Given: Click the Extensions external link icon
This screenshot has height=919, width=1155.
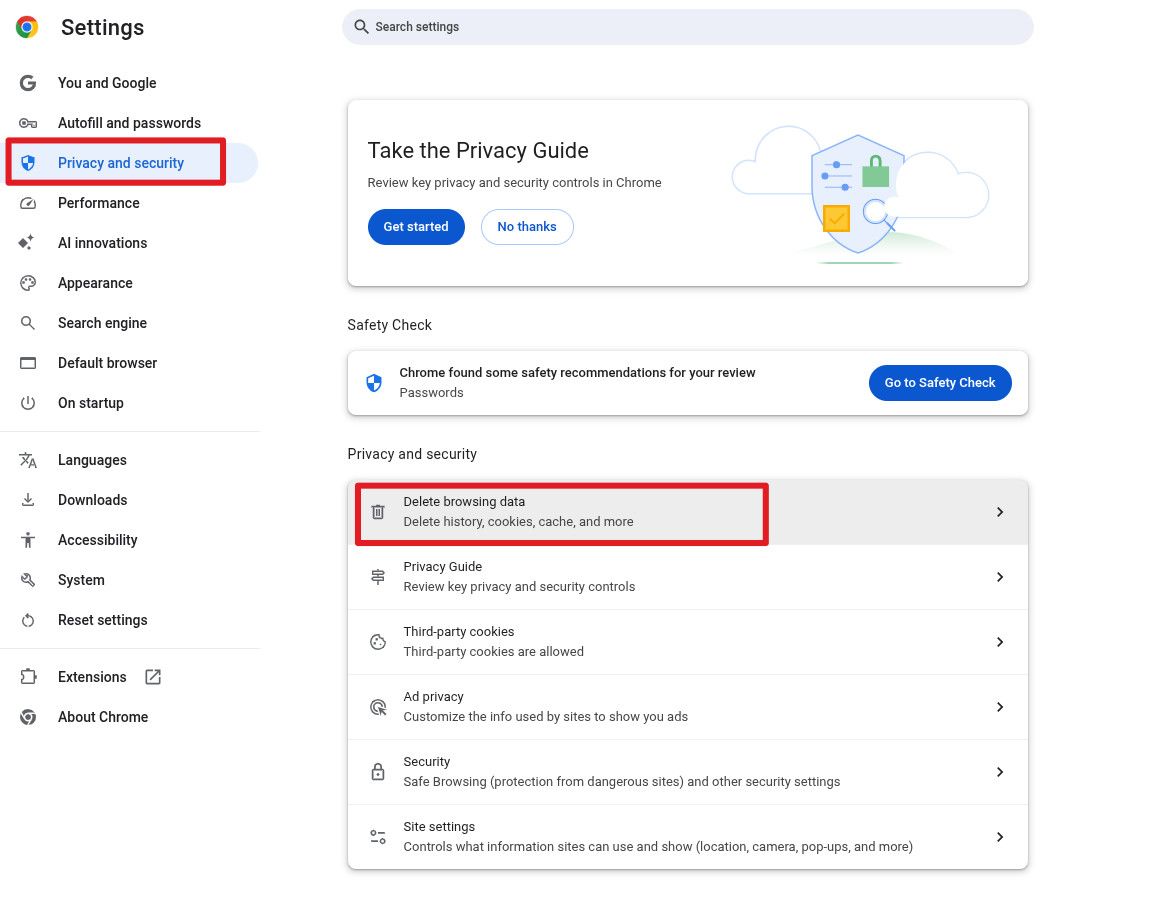Looking at the screenshot, I should (x=153, y=677).
